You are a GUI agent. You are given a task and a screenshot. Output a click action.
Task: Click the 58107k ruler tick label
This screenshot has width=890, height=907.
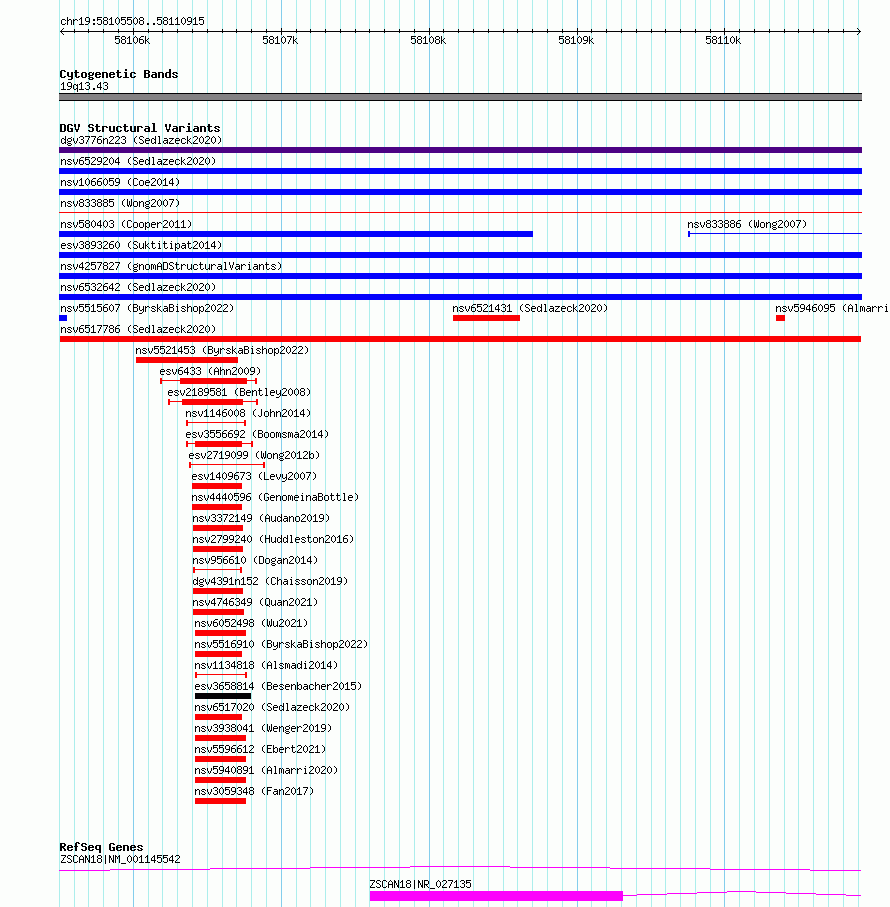[280, 40]
